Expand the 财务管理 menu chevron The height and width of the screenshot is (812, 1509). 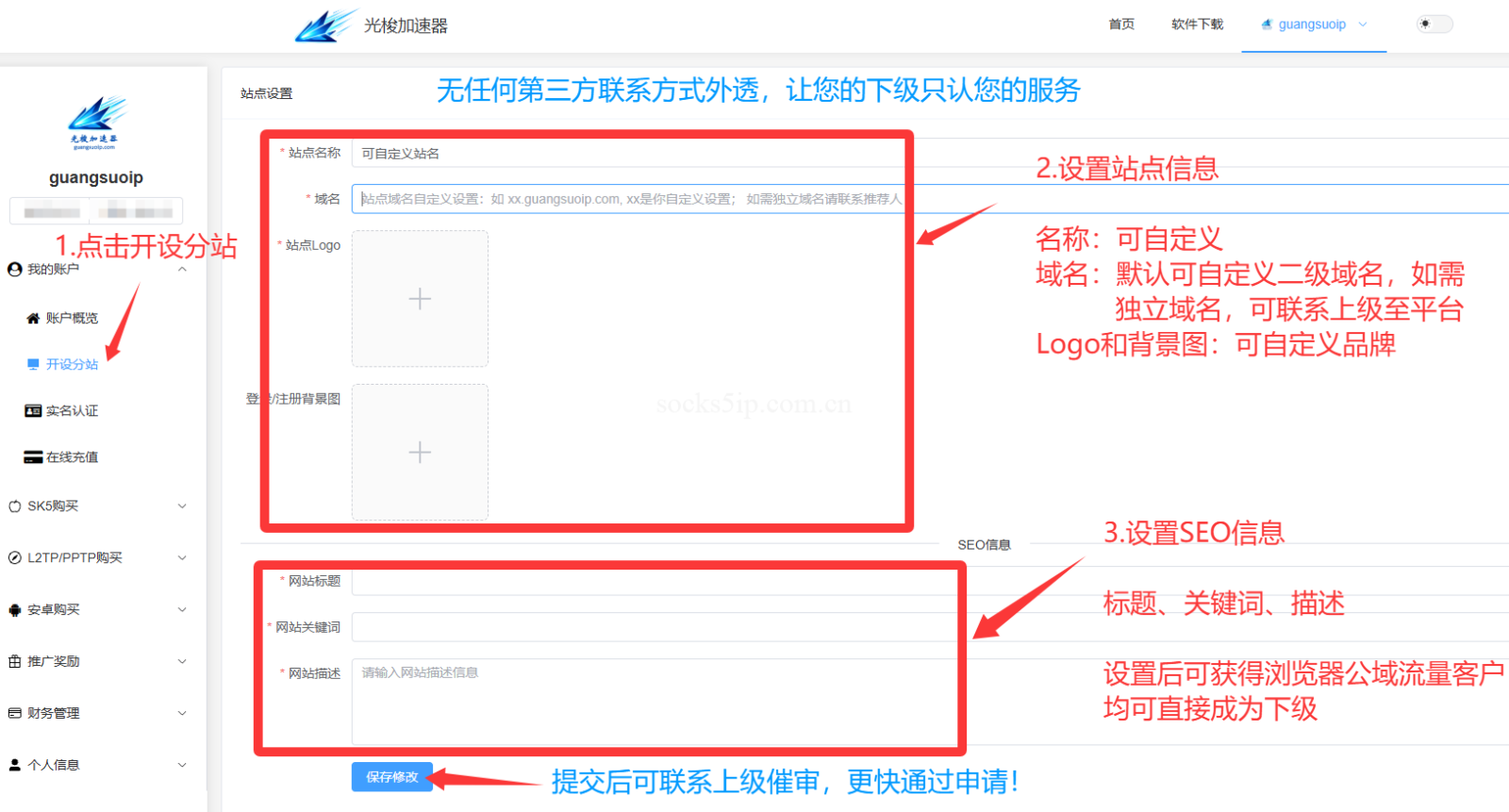point(182,714)
